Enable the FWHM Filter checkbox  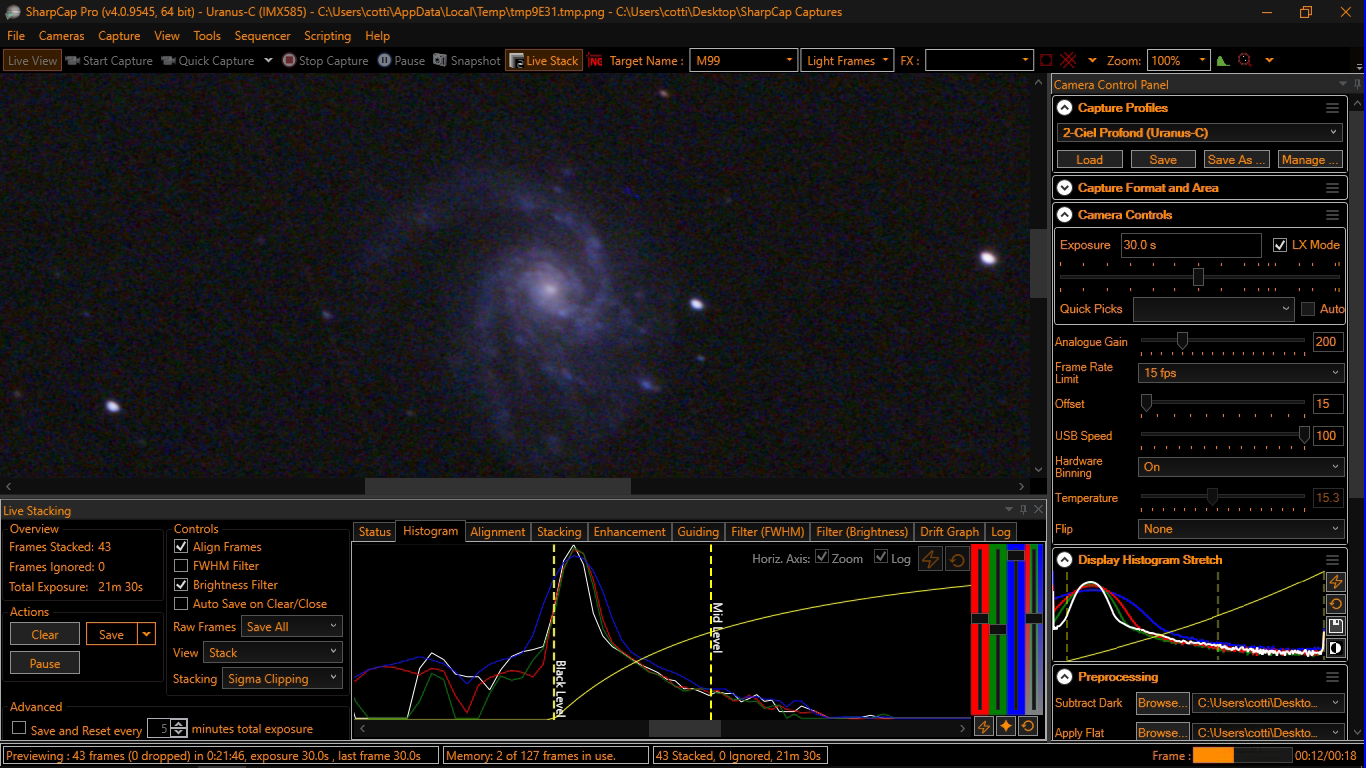[x=181, y=566]
